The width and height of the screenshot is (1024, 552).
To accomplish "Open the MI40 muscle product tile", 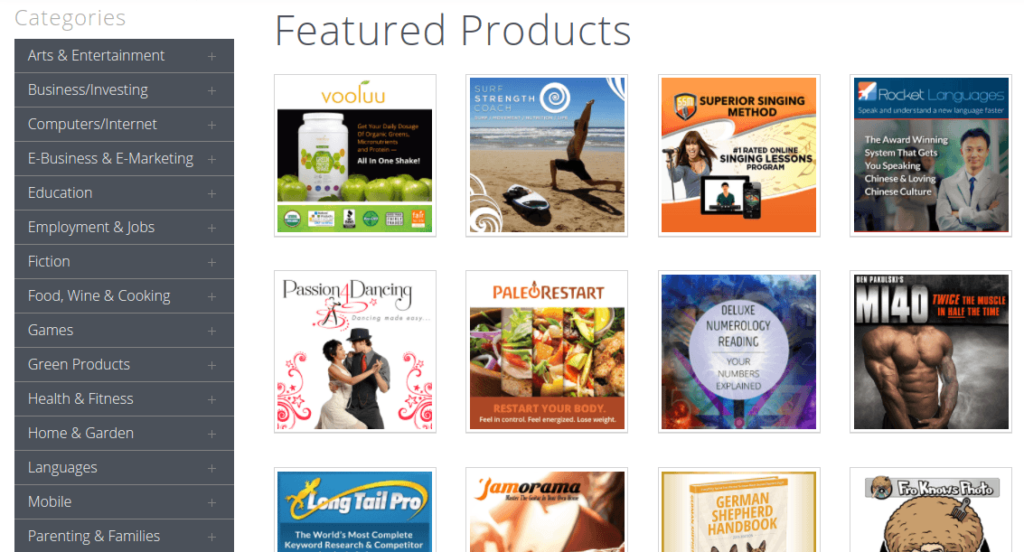I will (931, 351).
